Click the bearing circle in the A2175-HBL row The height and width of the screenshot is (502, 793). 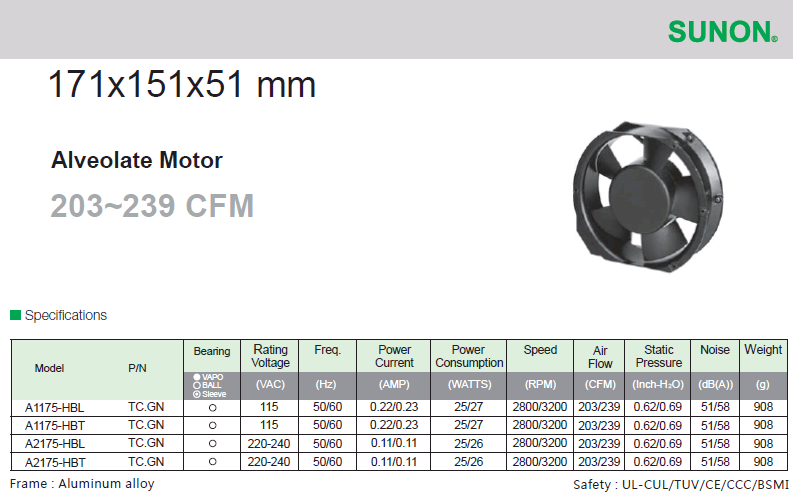tap(212, 443)
